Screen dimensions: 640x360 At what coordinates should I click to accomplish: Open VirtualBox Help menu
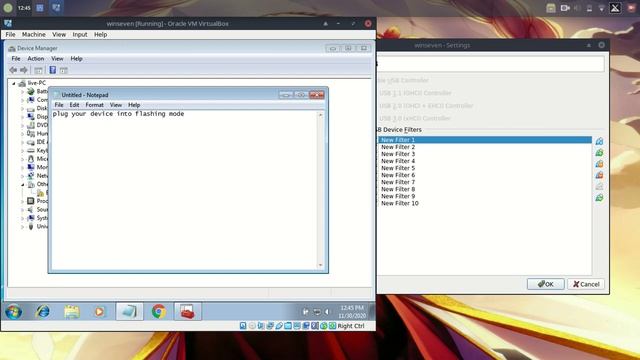pyautogui.click(x=100, y=35)
